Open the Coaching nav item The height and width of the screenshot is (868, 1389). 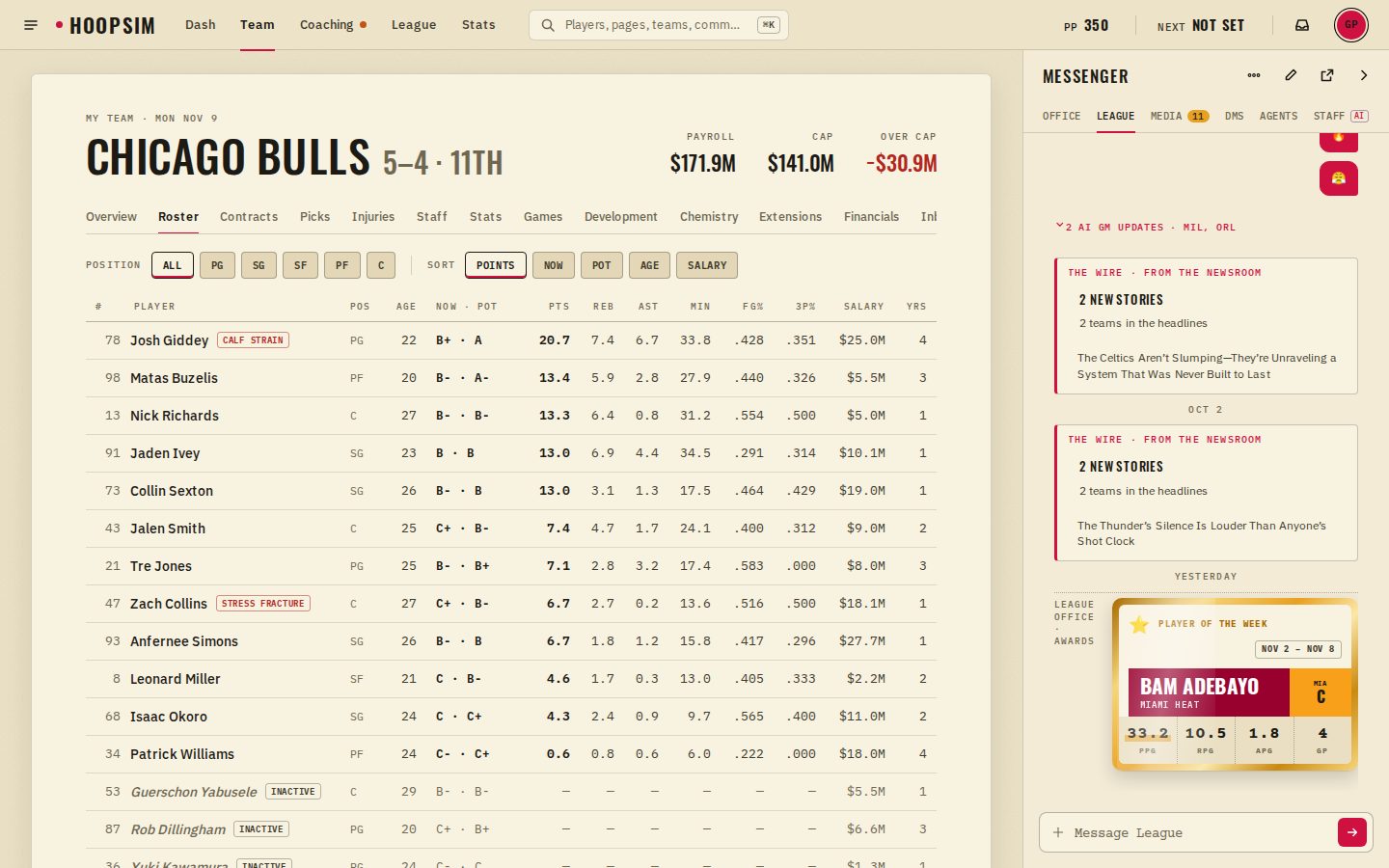click(333, 25)
